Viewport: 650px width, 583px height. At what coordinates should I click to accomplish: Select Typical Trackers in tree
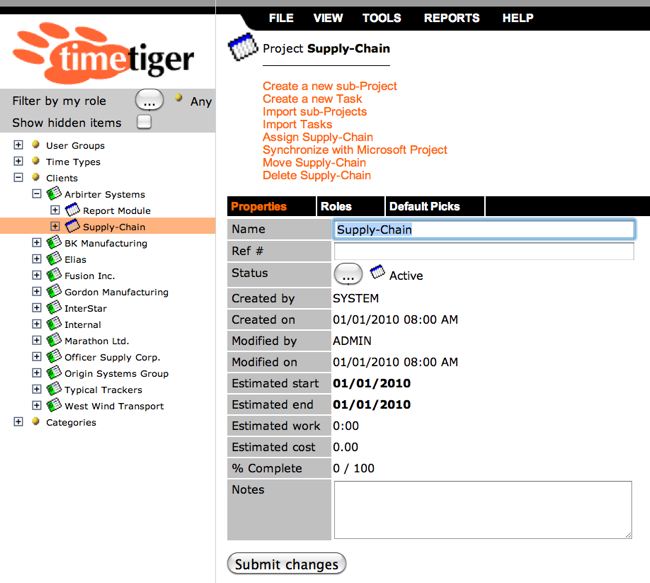pyautogui.click(x=103, y=390)
